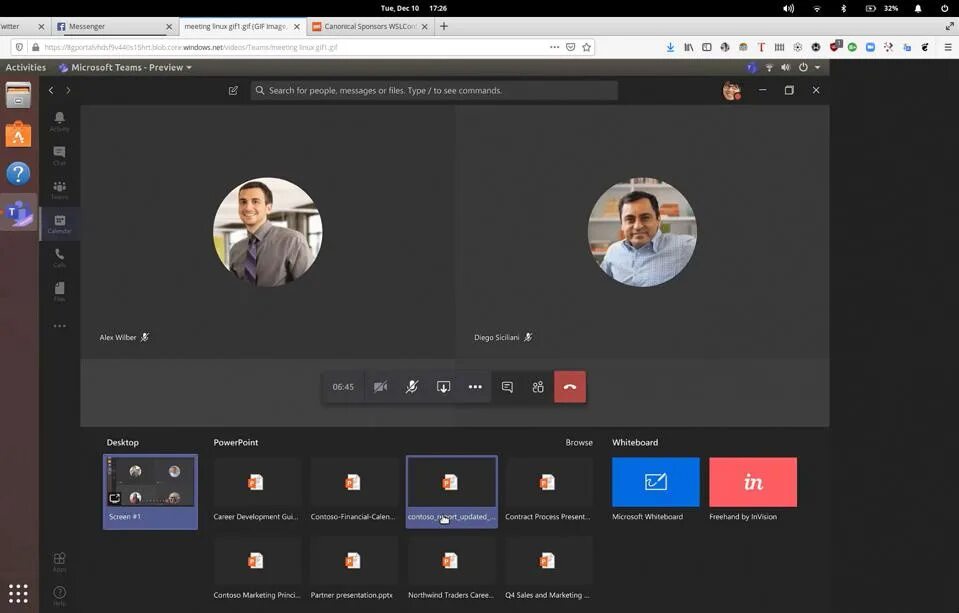Open browser hamburger menu
959x613 pixels.
[x=948, y=47]
